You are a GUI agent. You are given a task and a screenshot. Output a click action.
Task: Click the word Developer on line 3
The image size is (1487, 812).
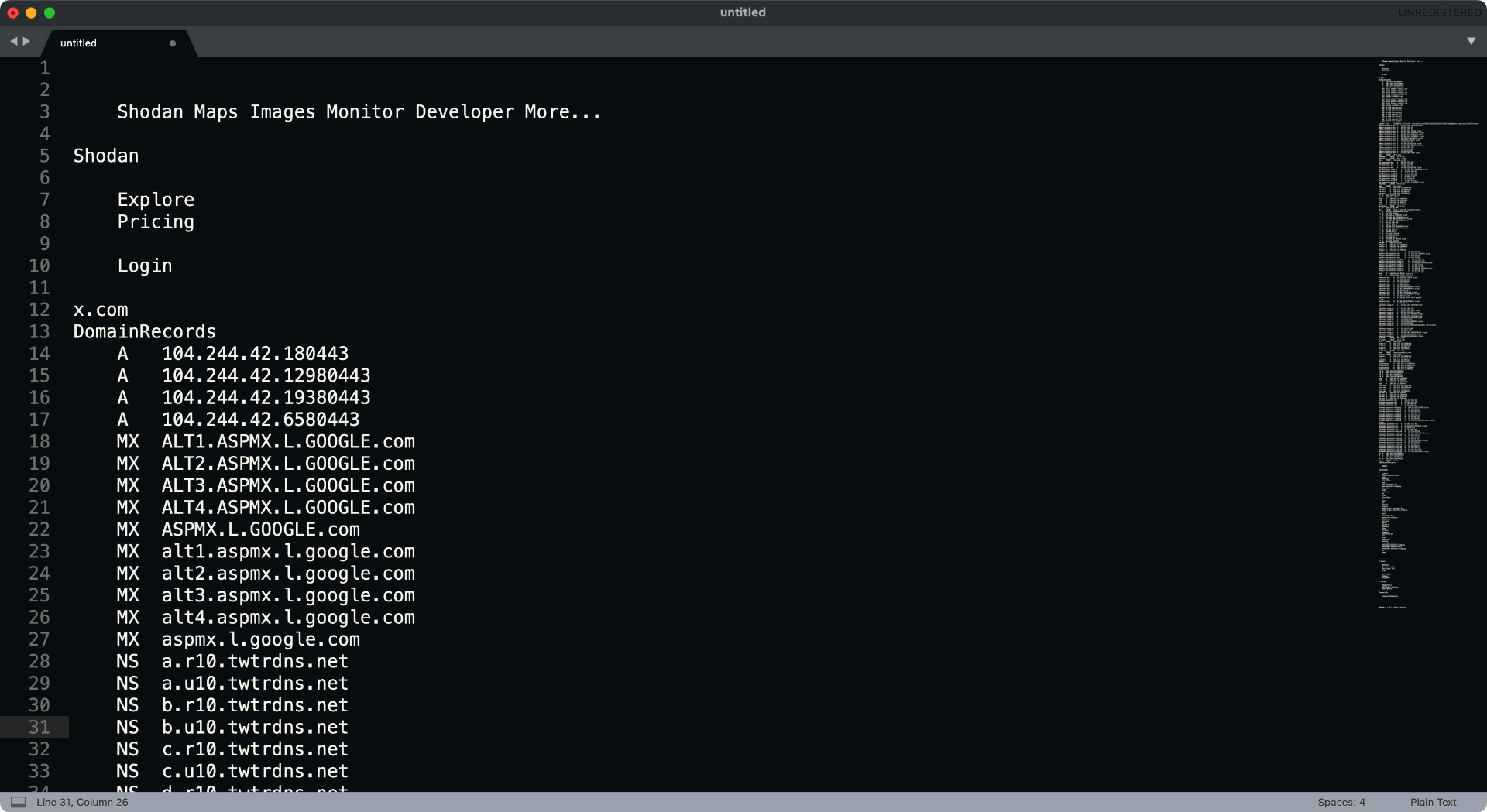465,112
